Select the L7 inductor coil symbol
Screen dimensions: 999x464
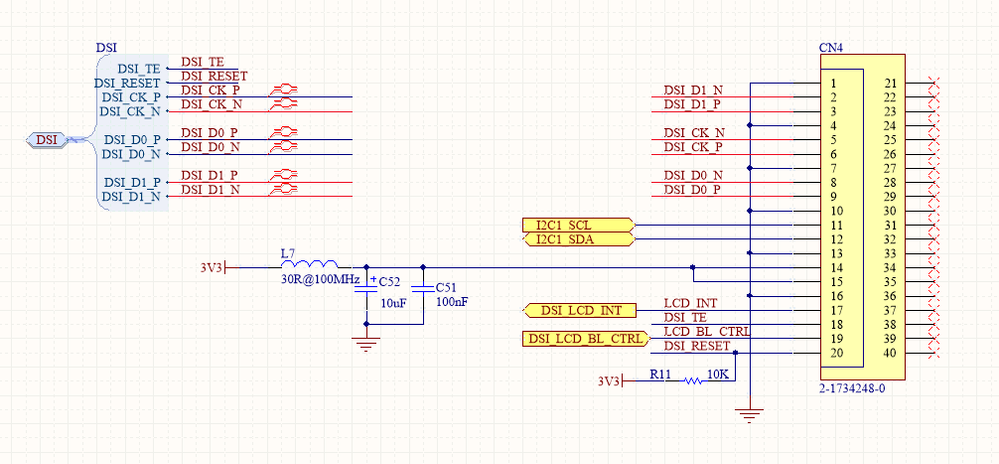click(x=310, y=263)
